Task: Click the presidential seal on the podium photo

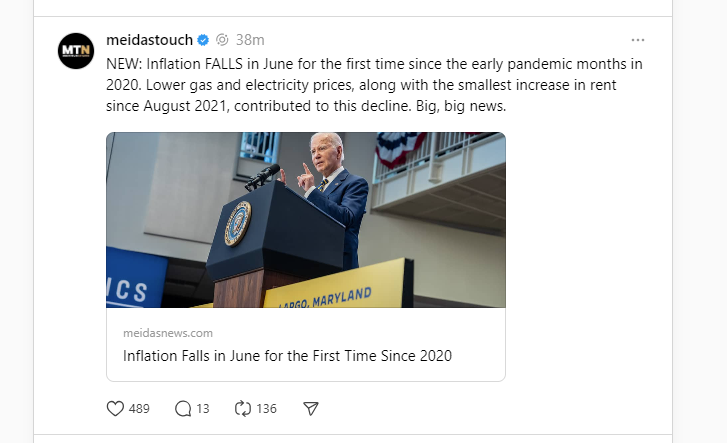Action: point(238,223)
